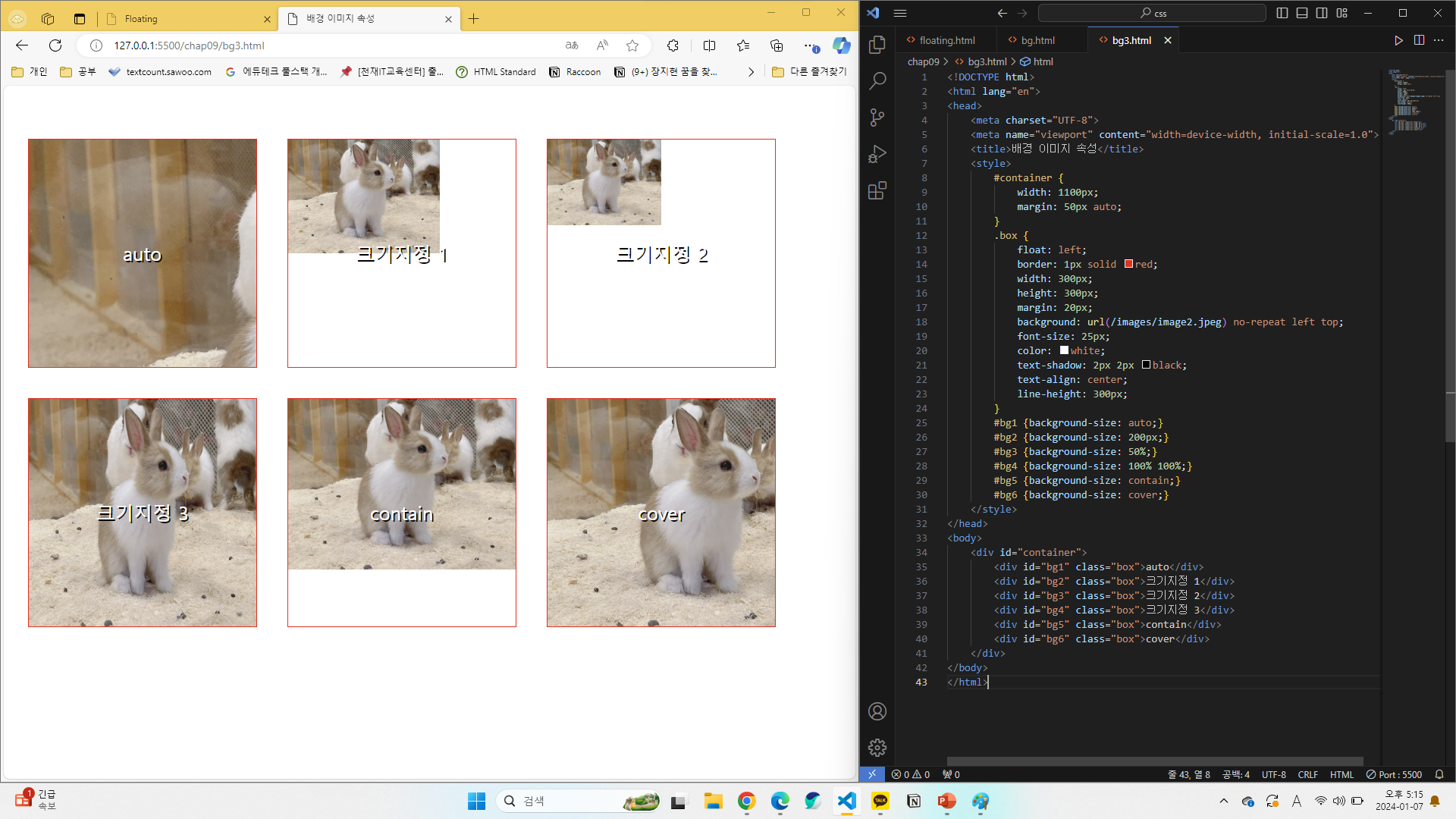Open the Manage gear in VS Code
This screenshot has height=819, width=1456.
tap(877, 748)
